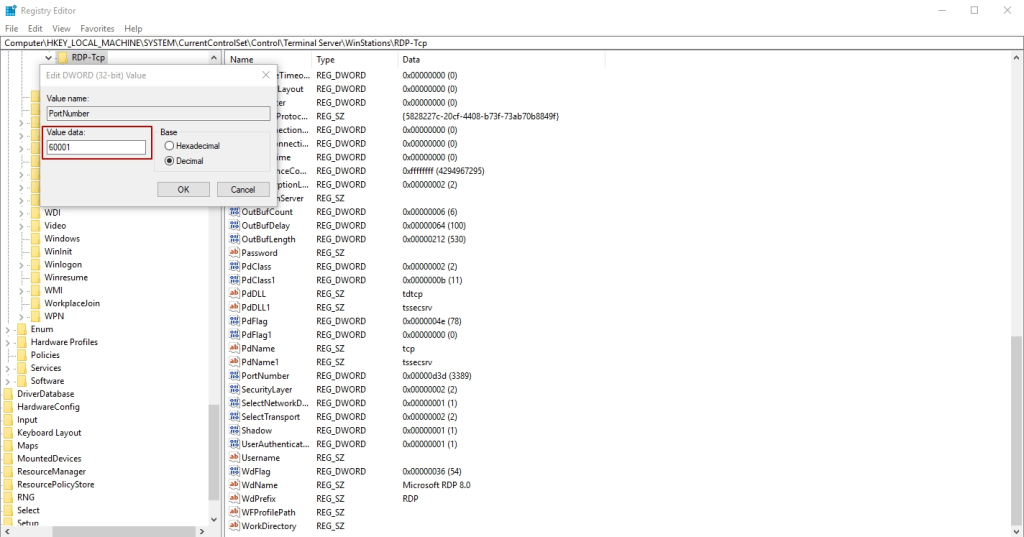Click the SecurityLayer DWORD value icon
The height and width of the screenshot is (537, 1024).
pos(234,389)
